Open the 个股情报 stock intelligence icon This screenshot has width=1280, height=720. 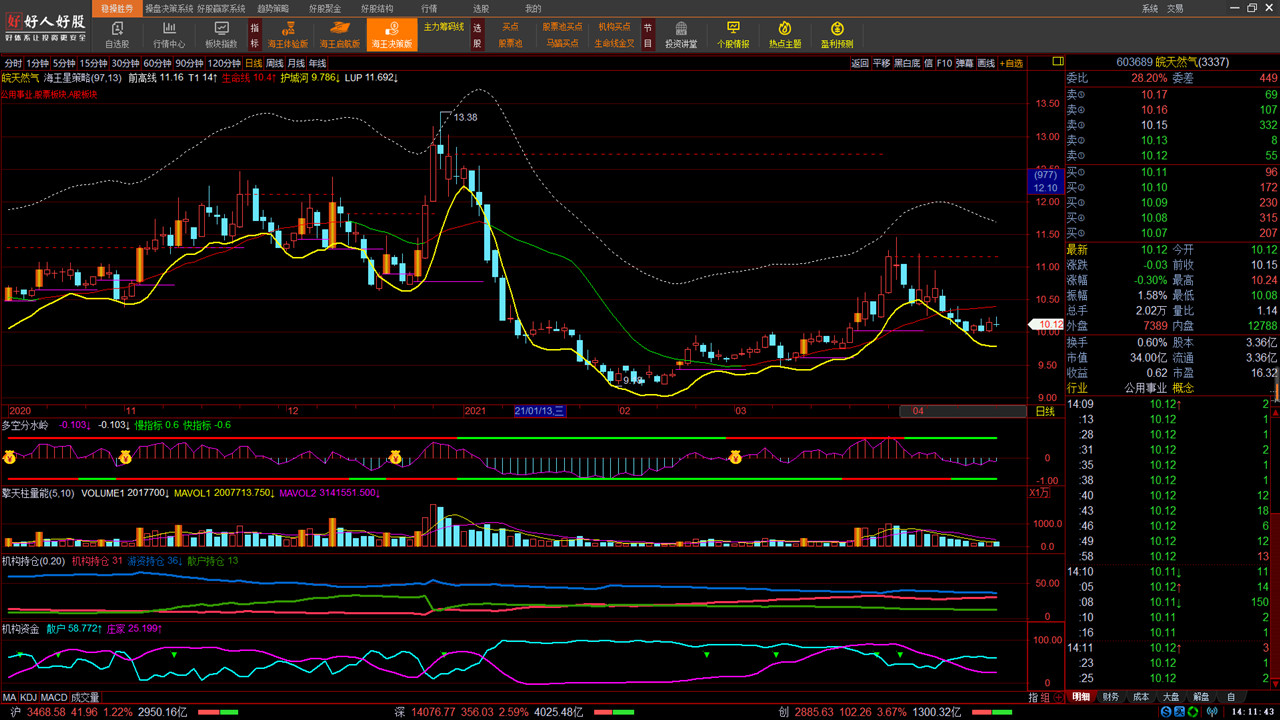tap(733, 35)
